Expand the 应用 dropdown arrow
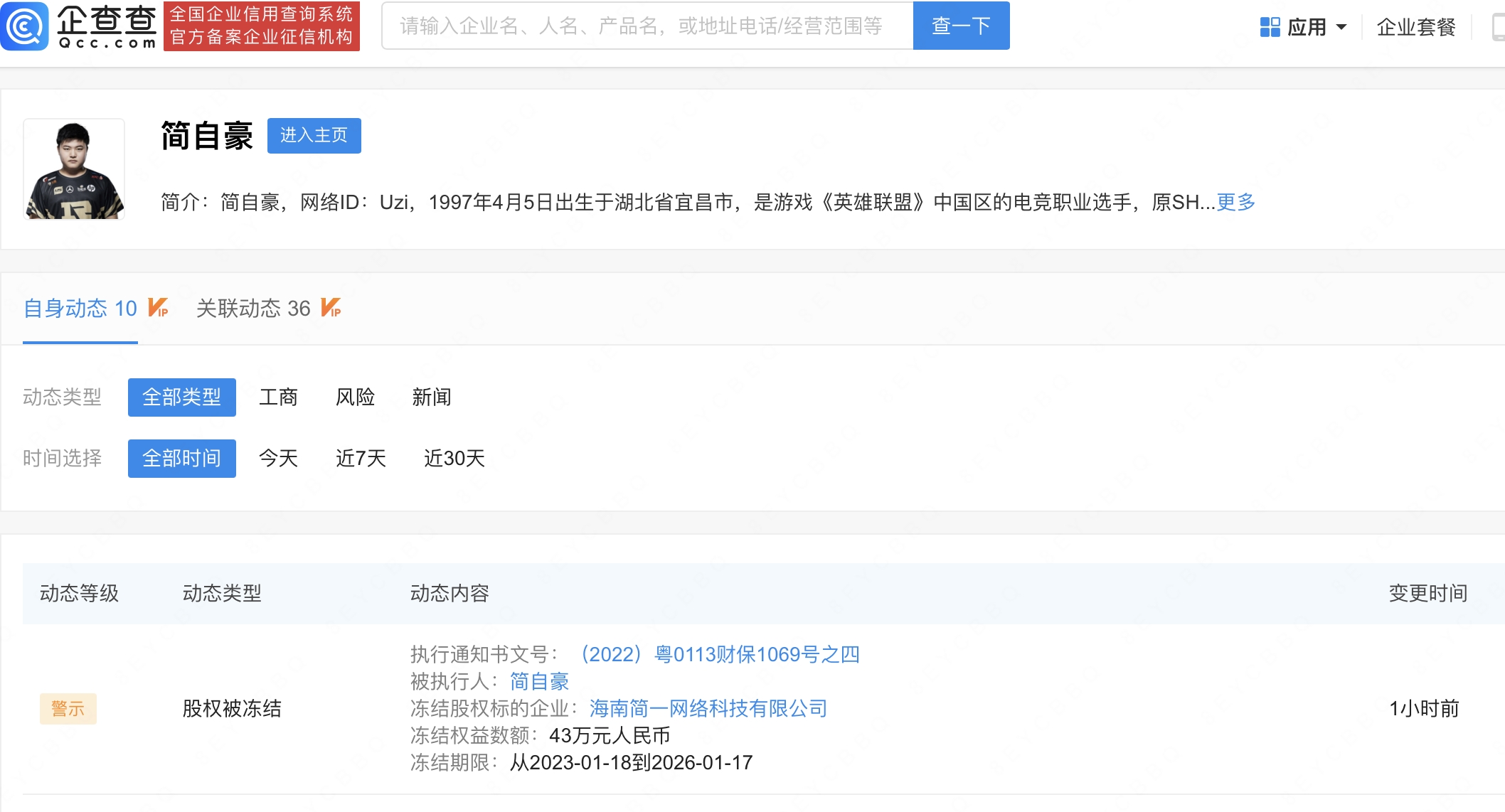This screenshot has height=812, width=1505. (x=1341, y=27)
